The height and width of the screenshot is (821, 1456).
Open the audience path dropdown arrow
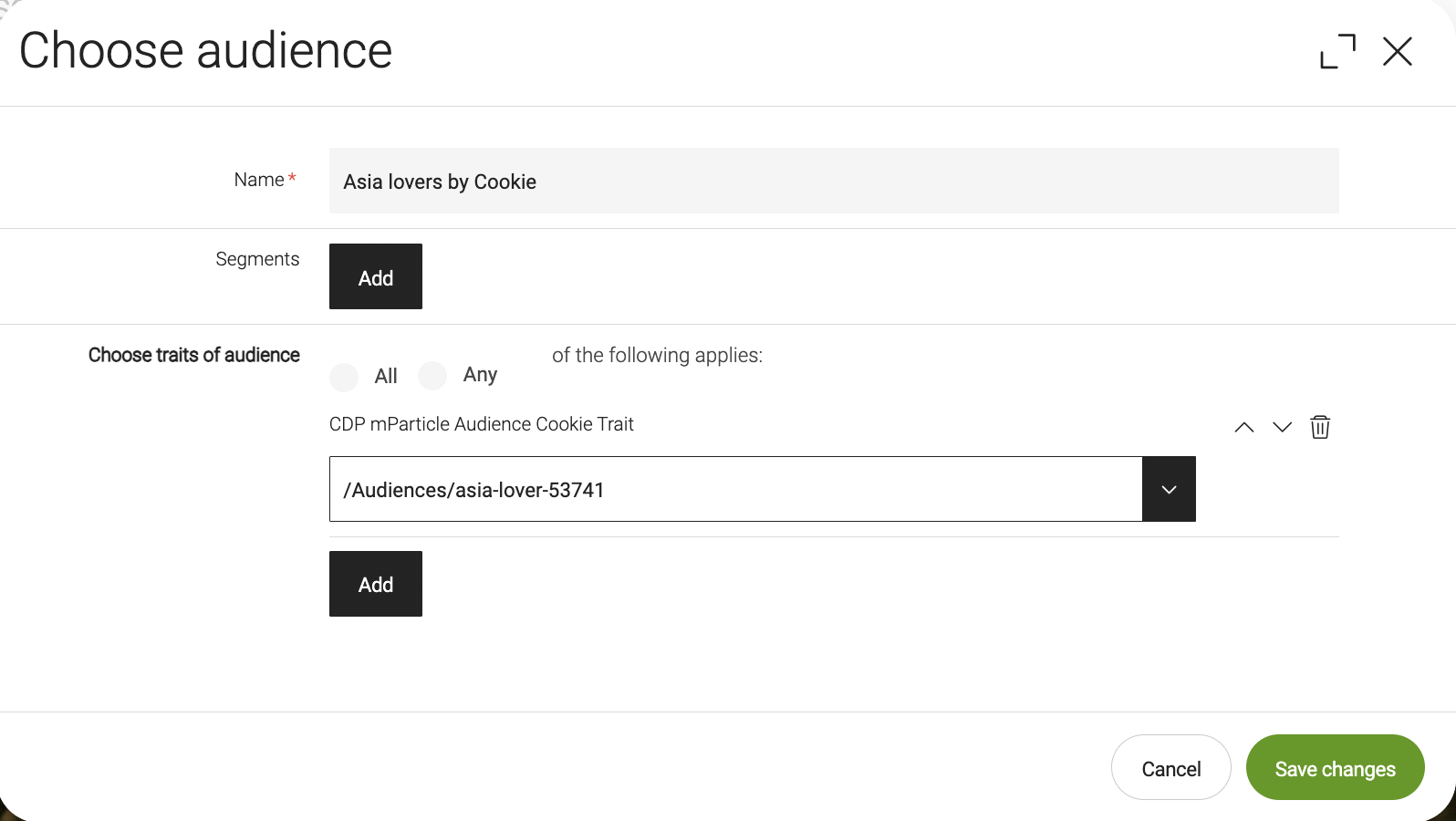coord(1169,490)
